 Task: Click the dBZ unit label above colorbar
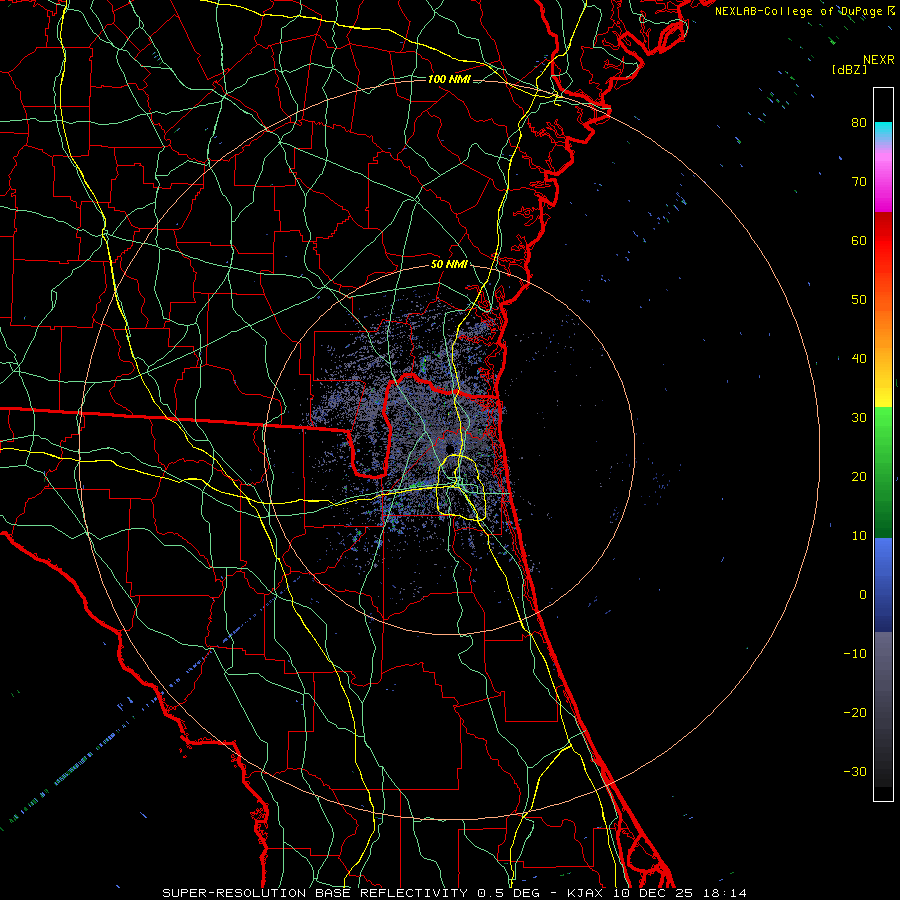click(x=849, y=69)
